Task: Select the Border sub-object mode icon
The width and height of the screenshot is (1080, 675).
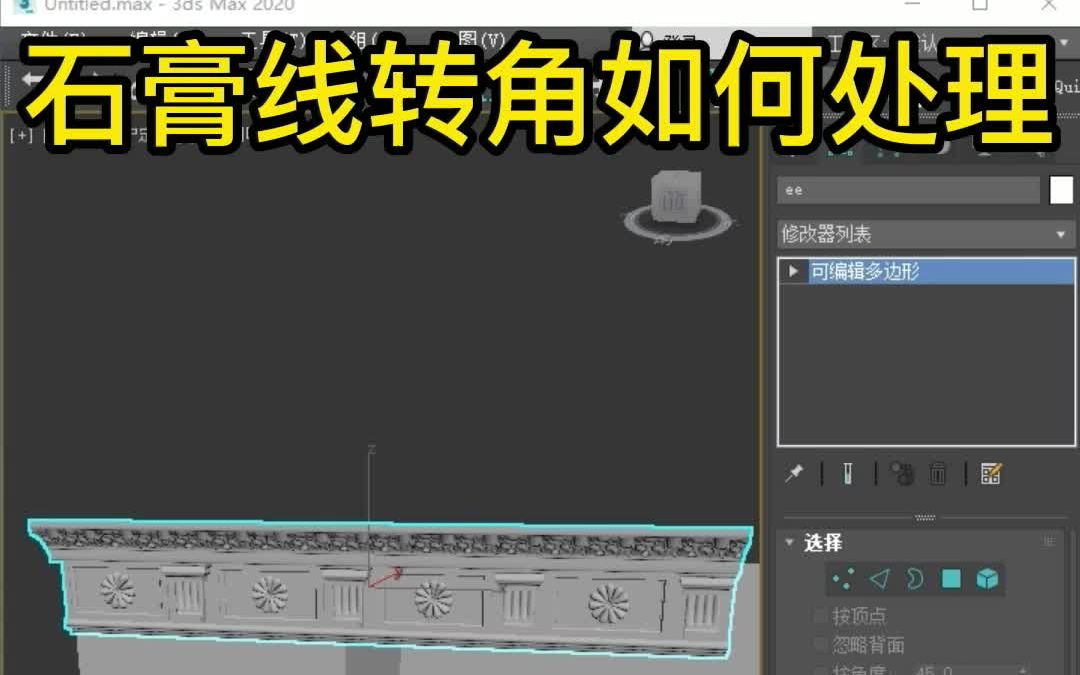Action: pyautogui.click(x=917, y=578)
